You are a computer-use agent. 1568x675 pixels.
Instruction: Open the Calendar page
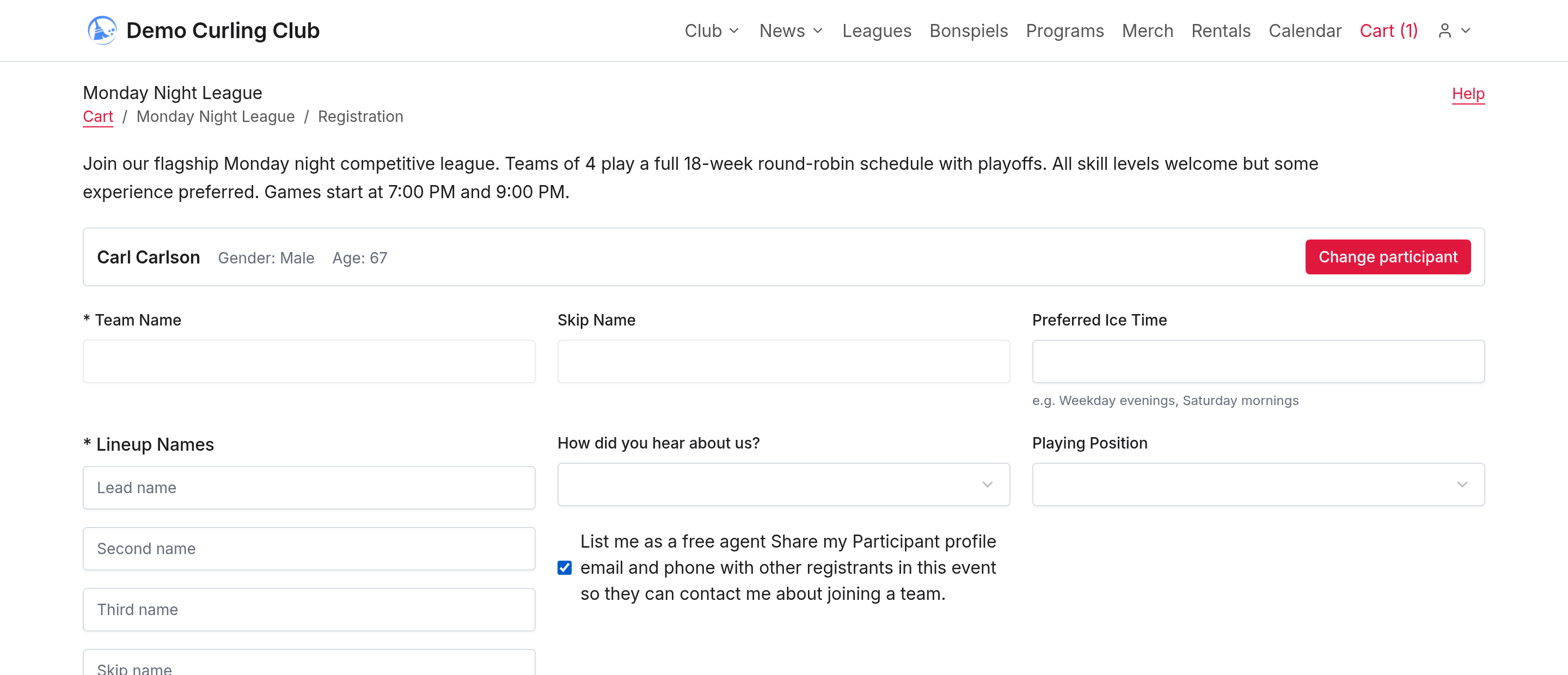coord(1305,30)
